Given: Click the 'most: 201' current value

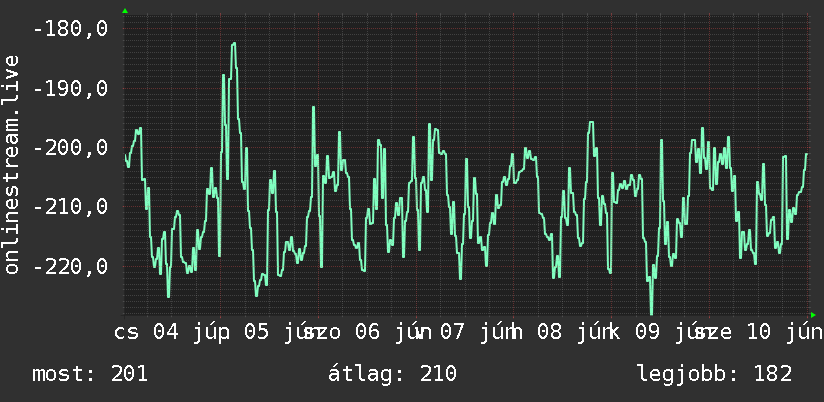Looking at the screenshot, I should coord(90,374).
